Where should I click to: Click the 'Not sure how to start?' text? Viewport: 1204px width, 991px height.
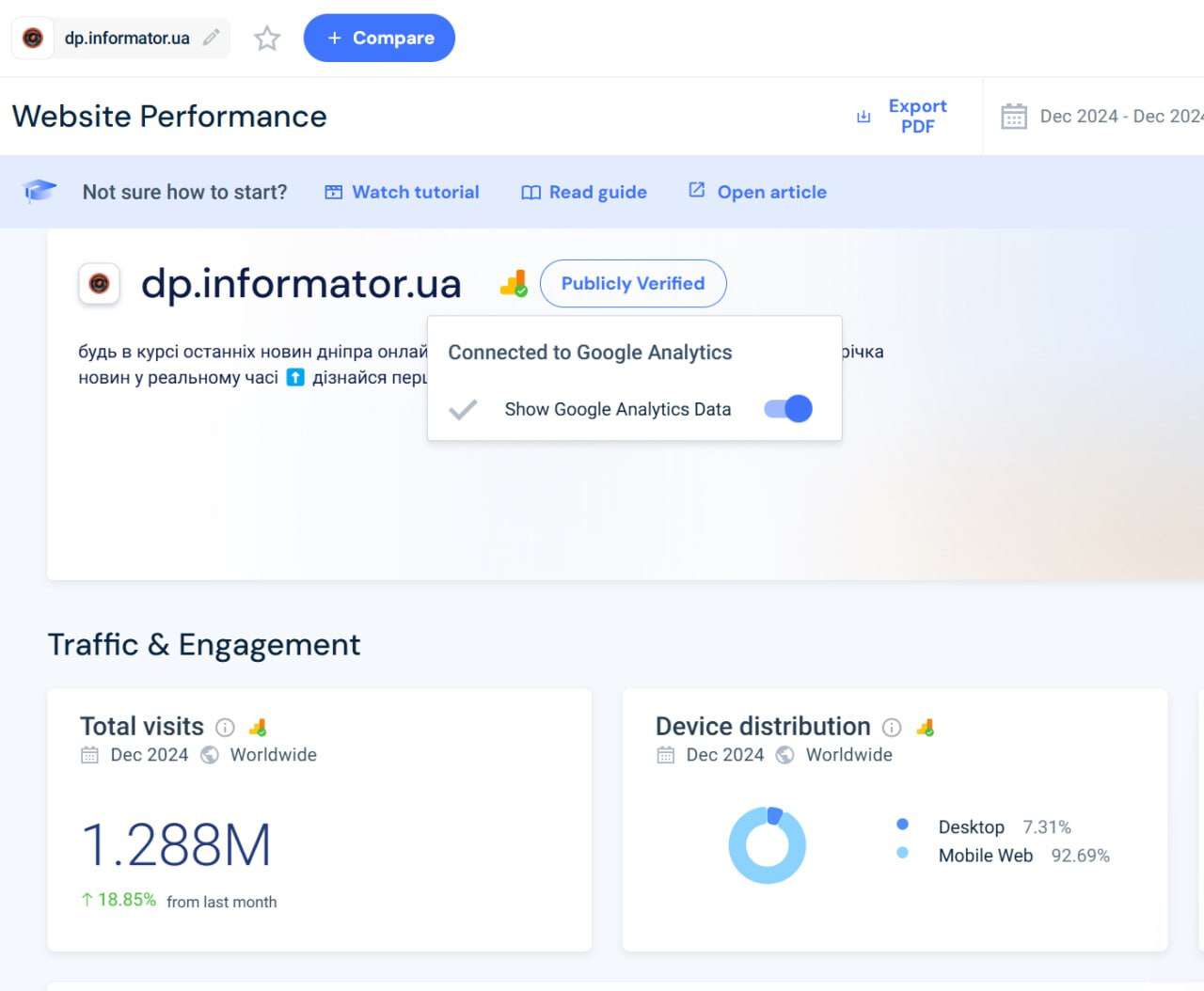(184, 192)
